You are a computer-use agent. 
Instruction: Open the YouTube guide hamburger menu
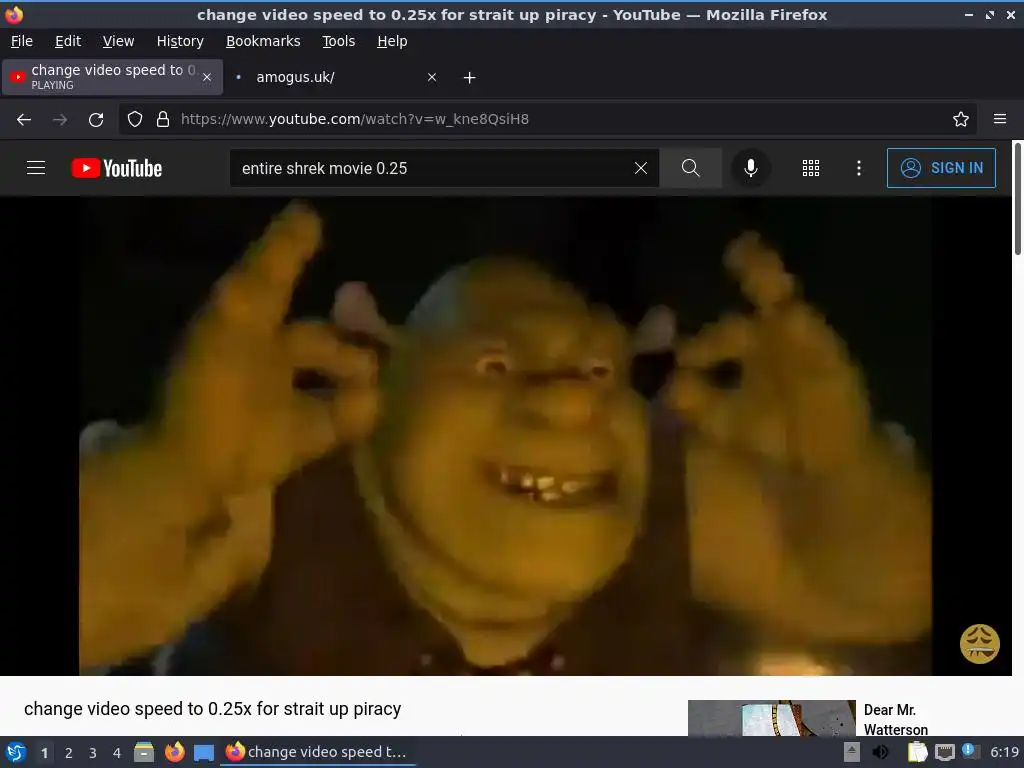click(36, 168)
